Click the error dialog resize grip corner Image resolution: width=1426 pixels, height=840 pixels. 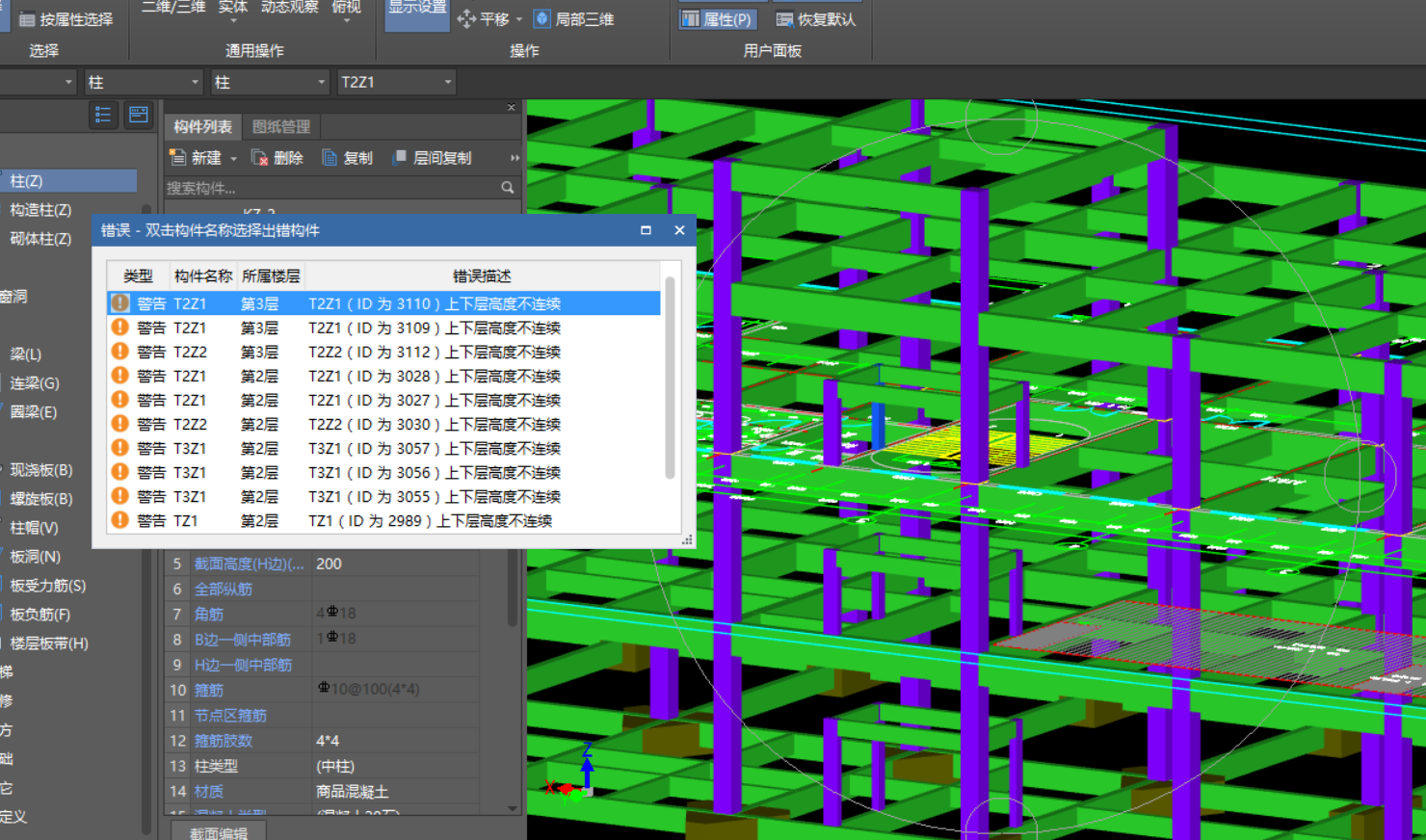point(687,540)
